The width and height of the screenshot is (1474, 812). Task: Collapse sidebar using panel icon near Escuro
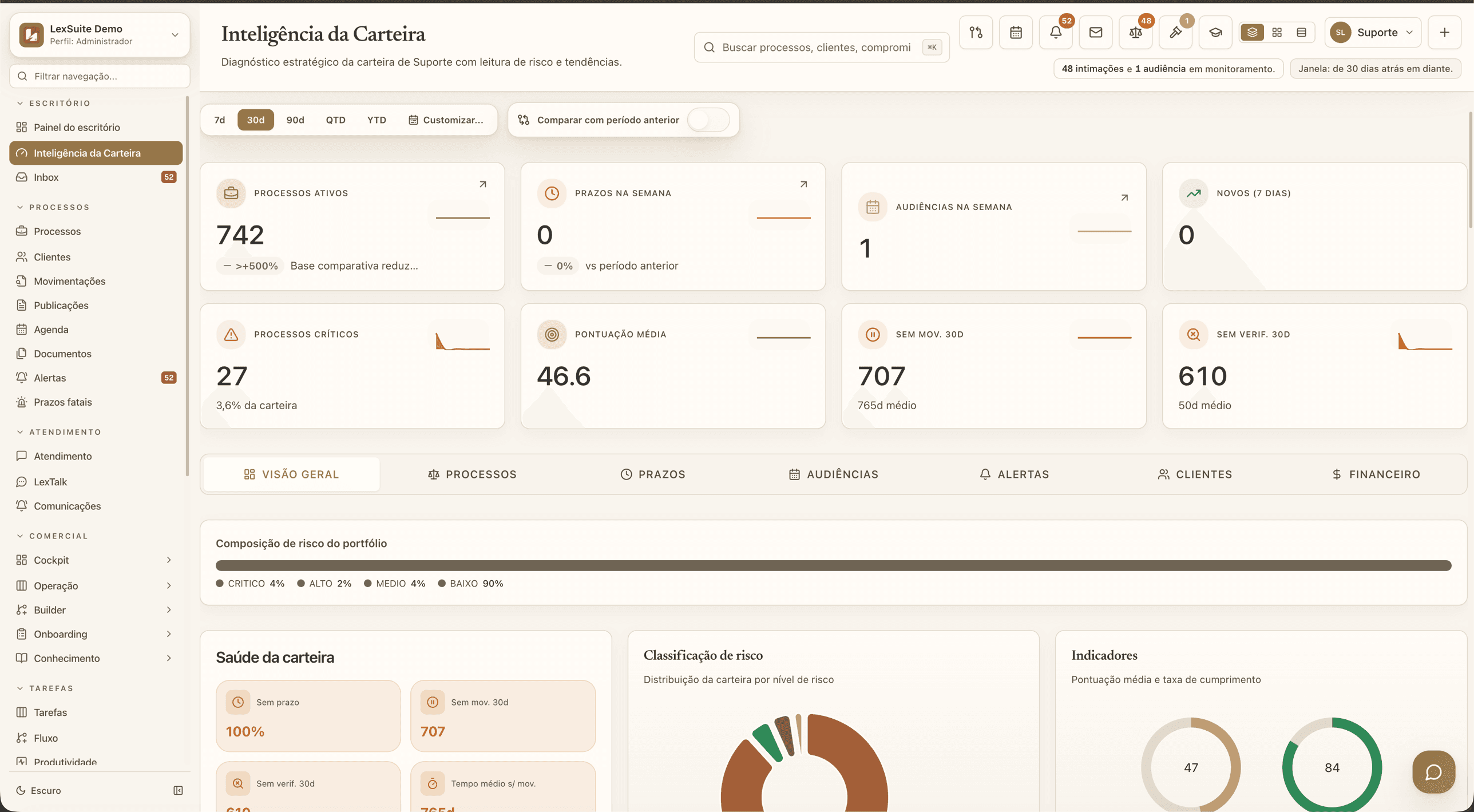pyautogui.click(x=178, y=790)
